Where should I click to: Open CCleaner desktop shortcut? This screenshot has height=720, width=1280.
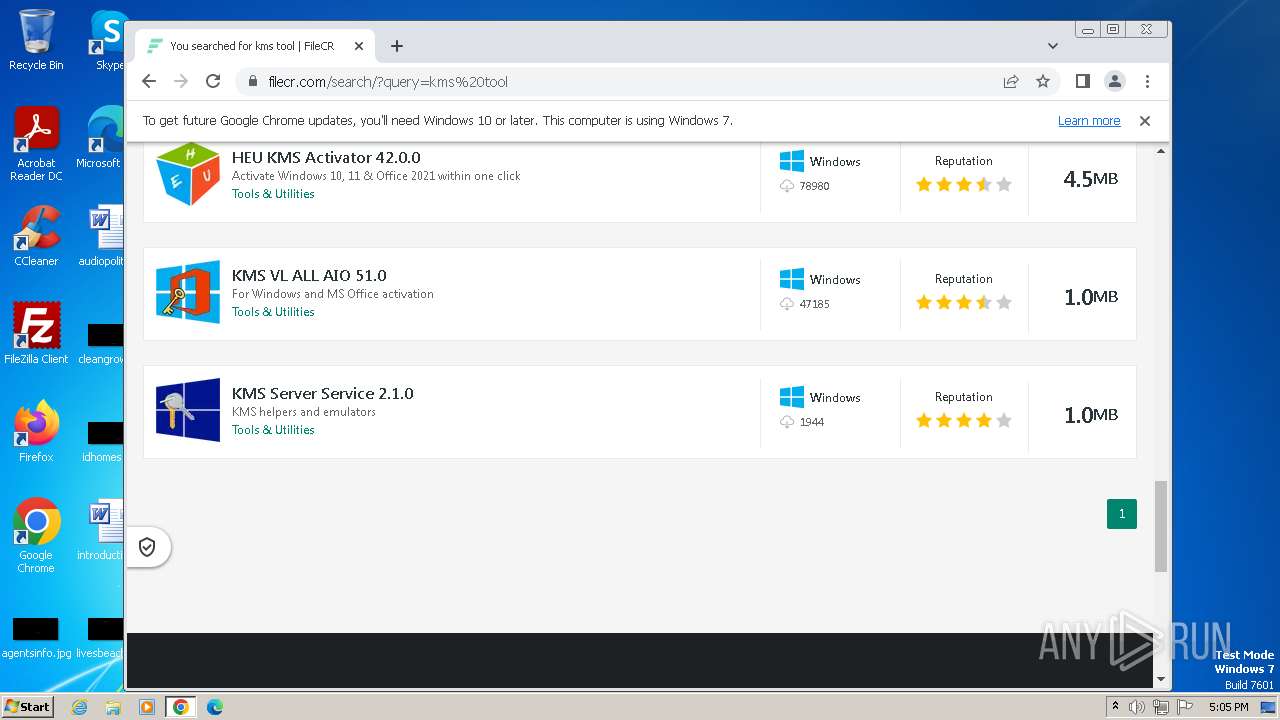click(36, 236)
